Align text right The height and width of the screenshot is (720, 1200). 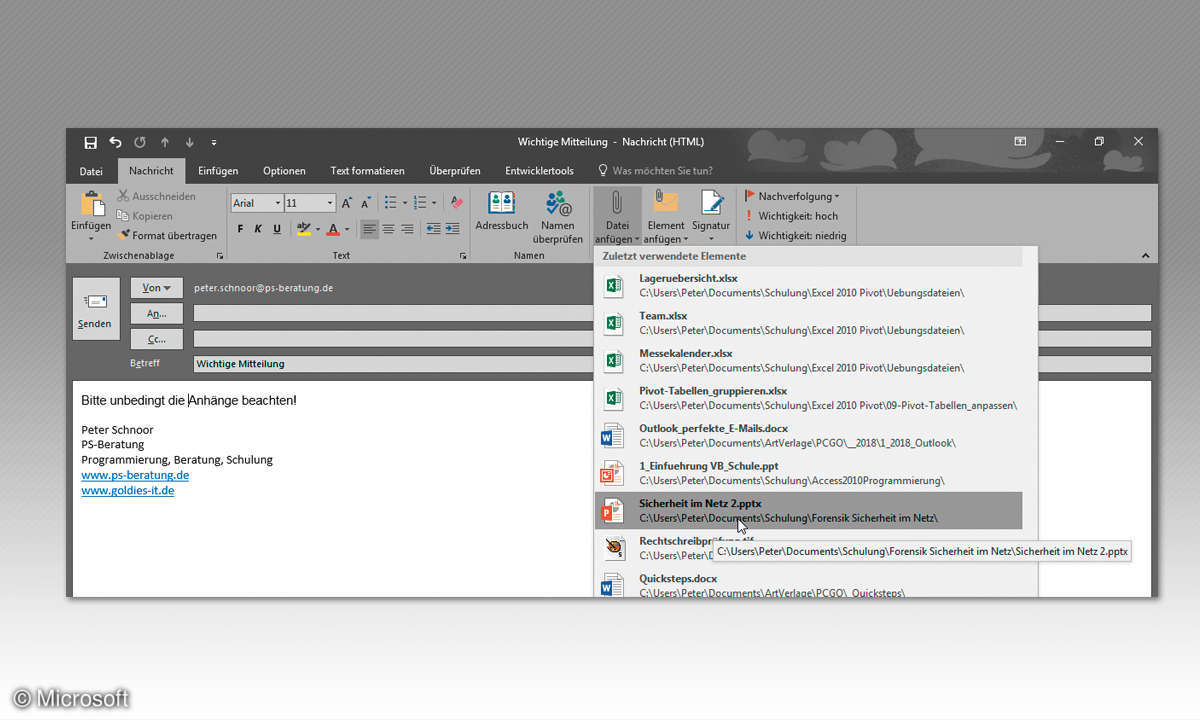pos(407,229)
